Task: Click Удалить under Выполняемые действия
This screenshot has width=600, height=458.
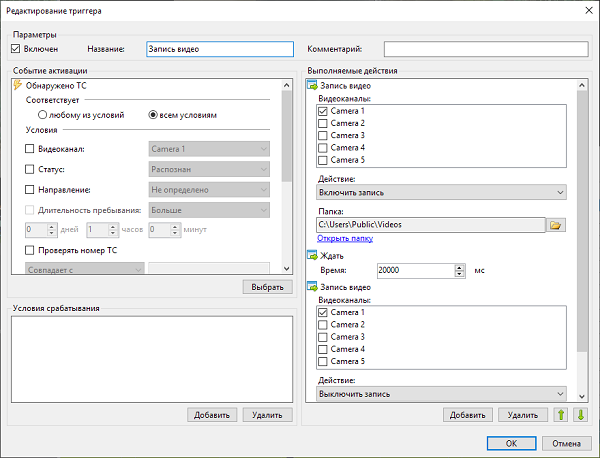Action: coord(523,415)
